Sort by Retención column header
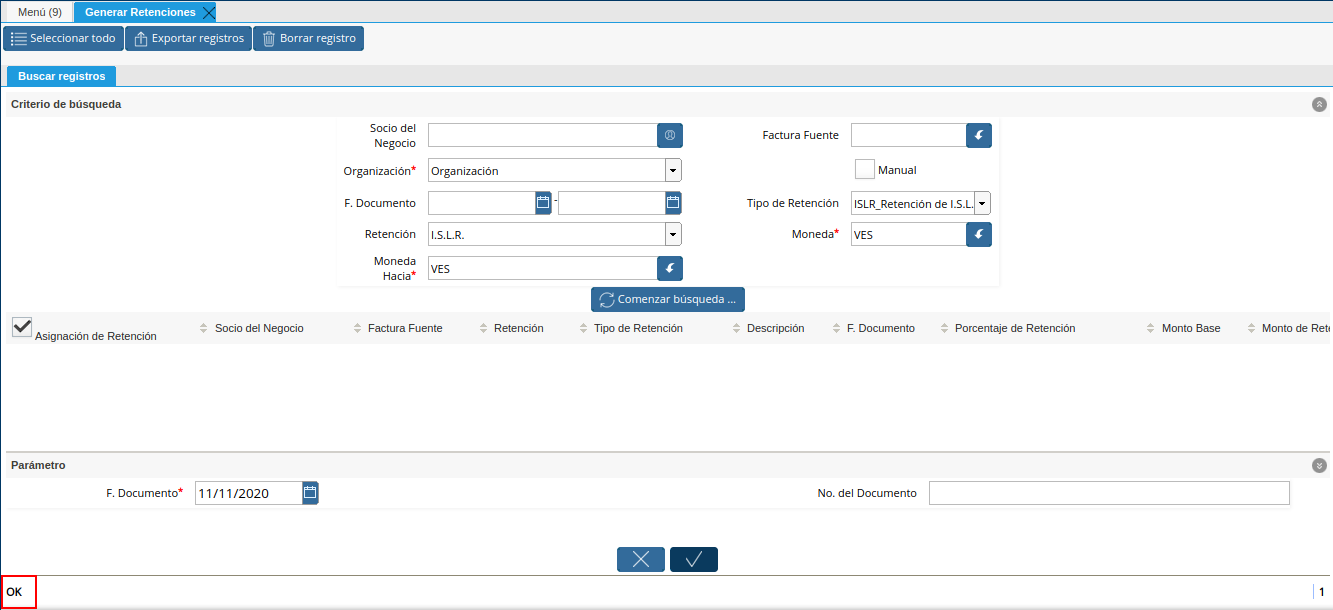Image resolution: width=1333 pixels, height=610 pixels. [x=518, y=328]
